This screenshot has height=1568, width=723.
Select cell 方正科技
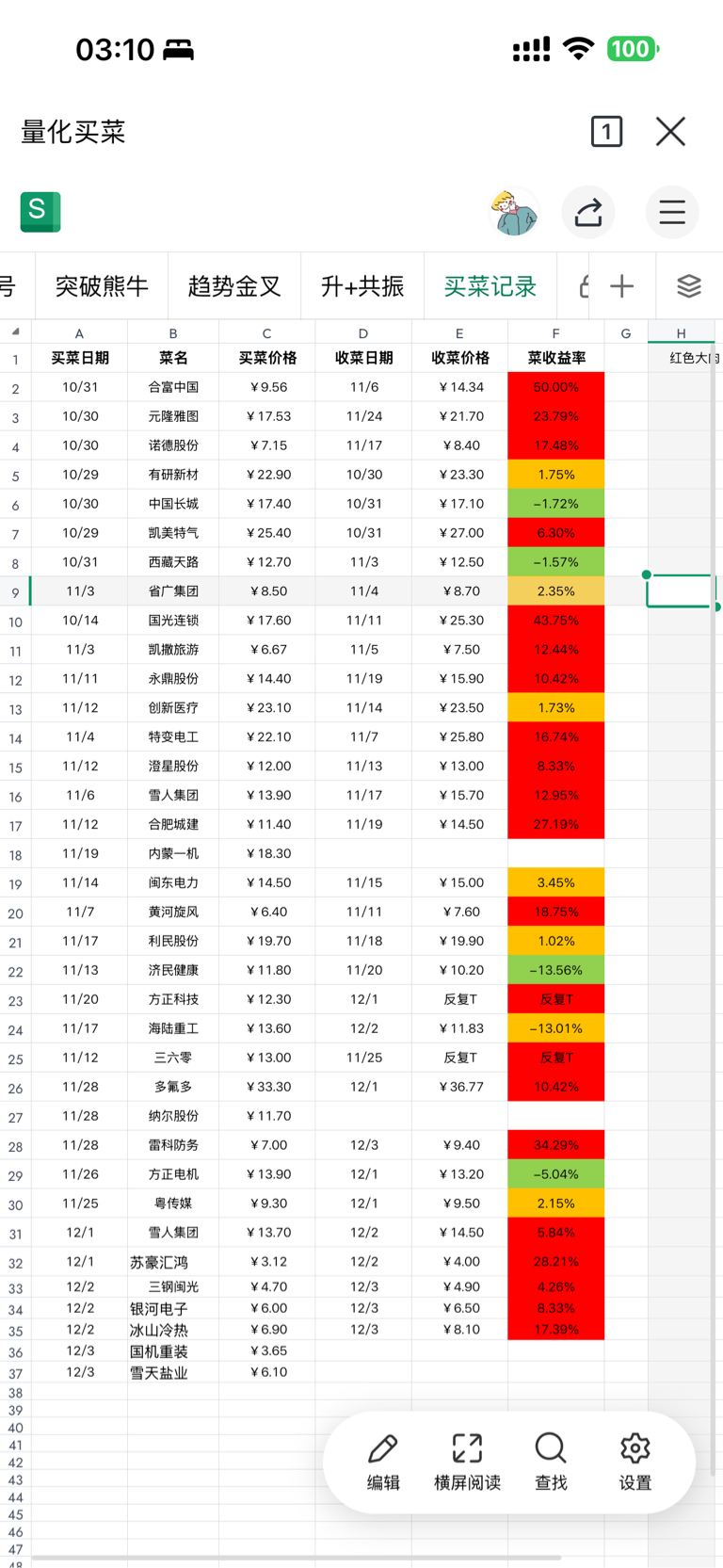tap(173, 999)
